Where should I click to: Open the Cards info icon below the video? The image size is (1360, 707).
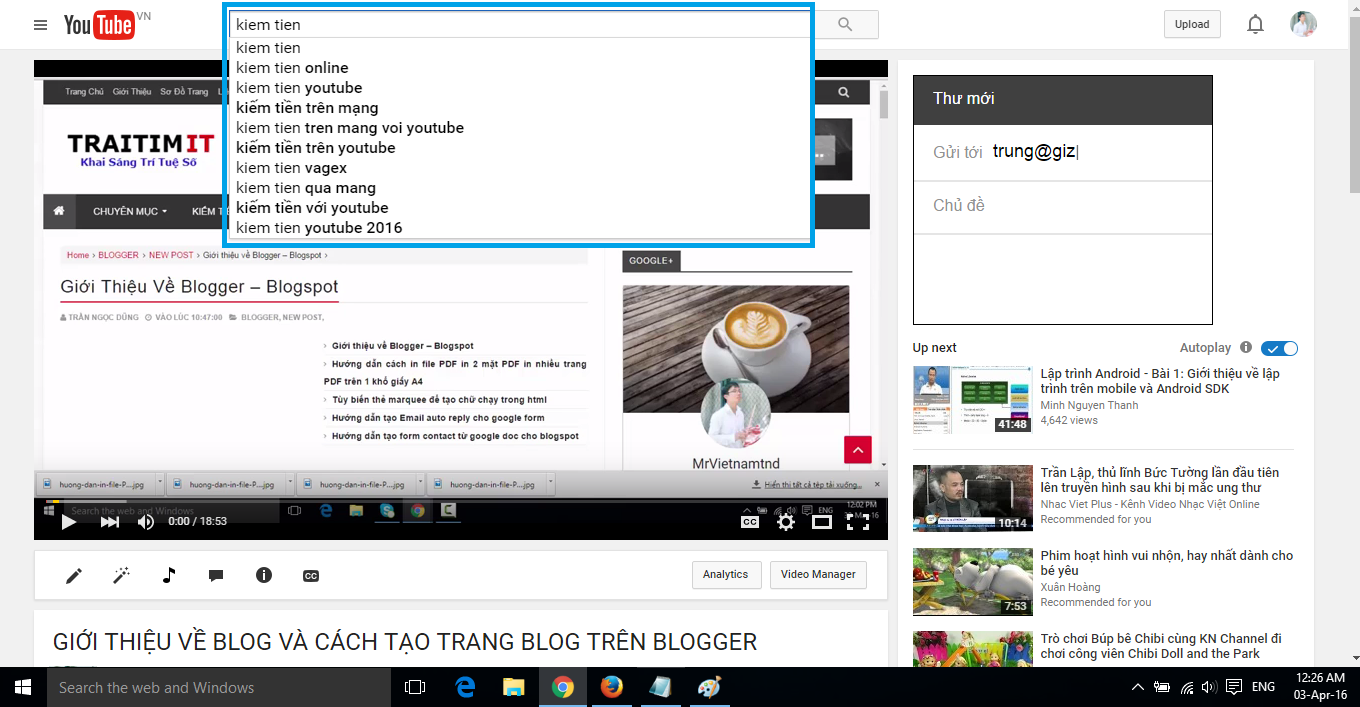pos(264,575)
